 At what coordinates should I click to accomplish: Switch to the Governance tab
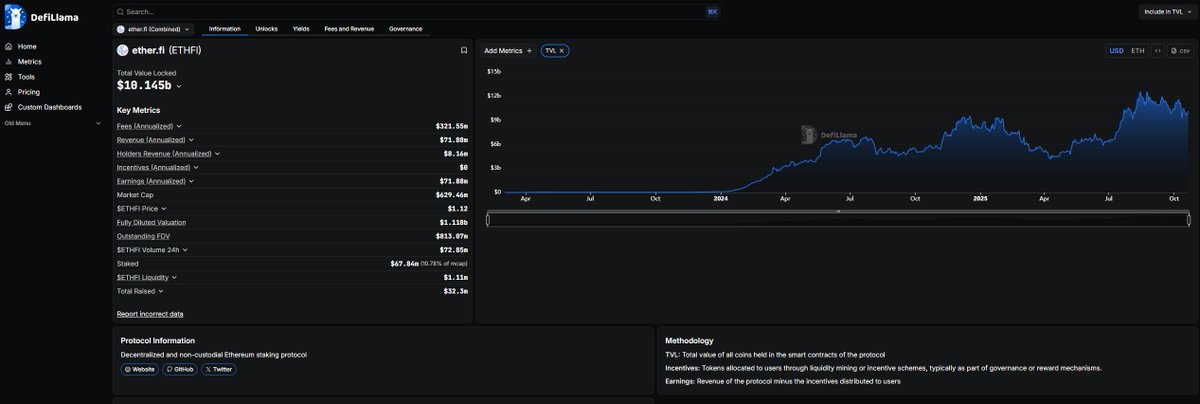(405, 29)
